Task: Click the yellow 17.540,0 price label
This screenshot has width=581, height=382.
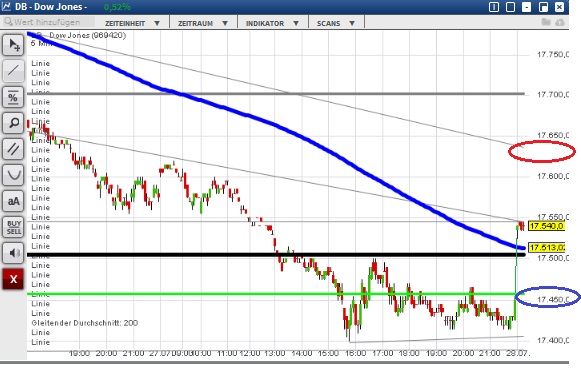Action: coord(546,226)
